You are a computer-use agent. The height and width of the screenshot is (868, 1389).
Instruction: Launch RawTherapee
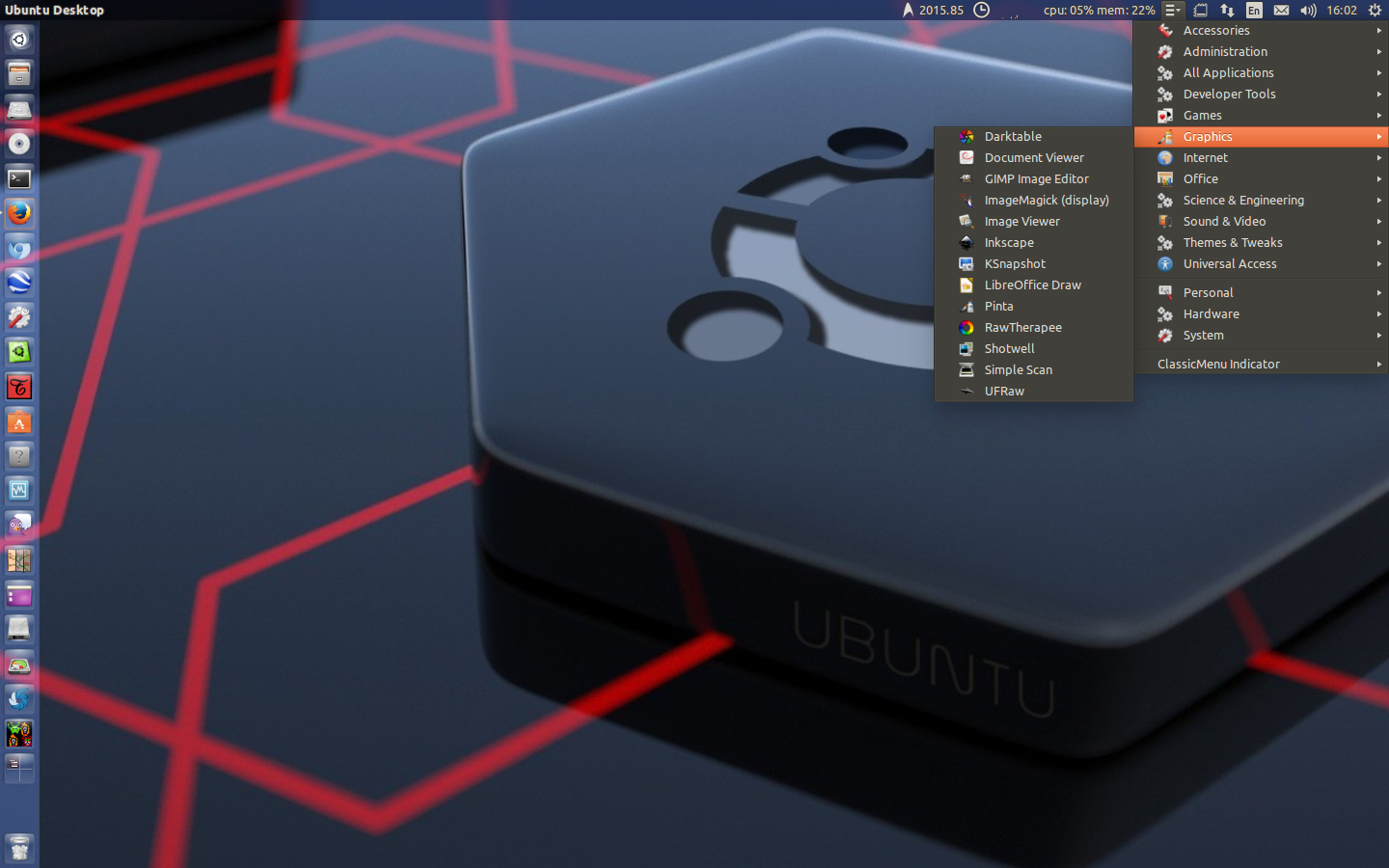point(1033,328)
